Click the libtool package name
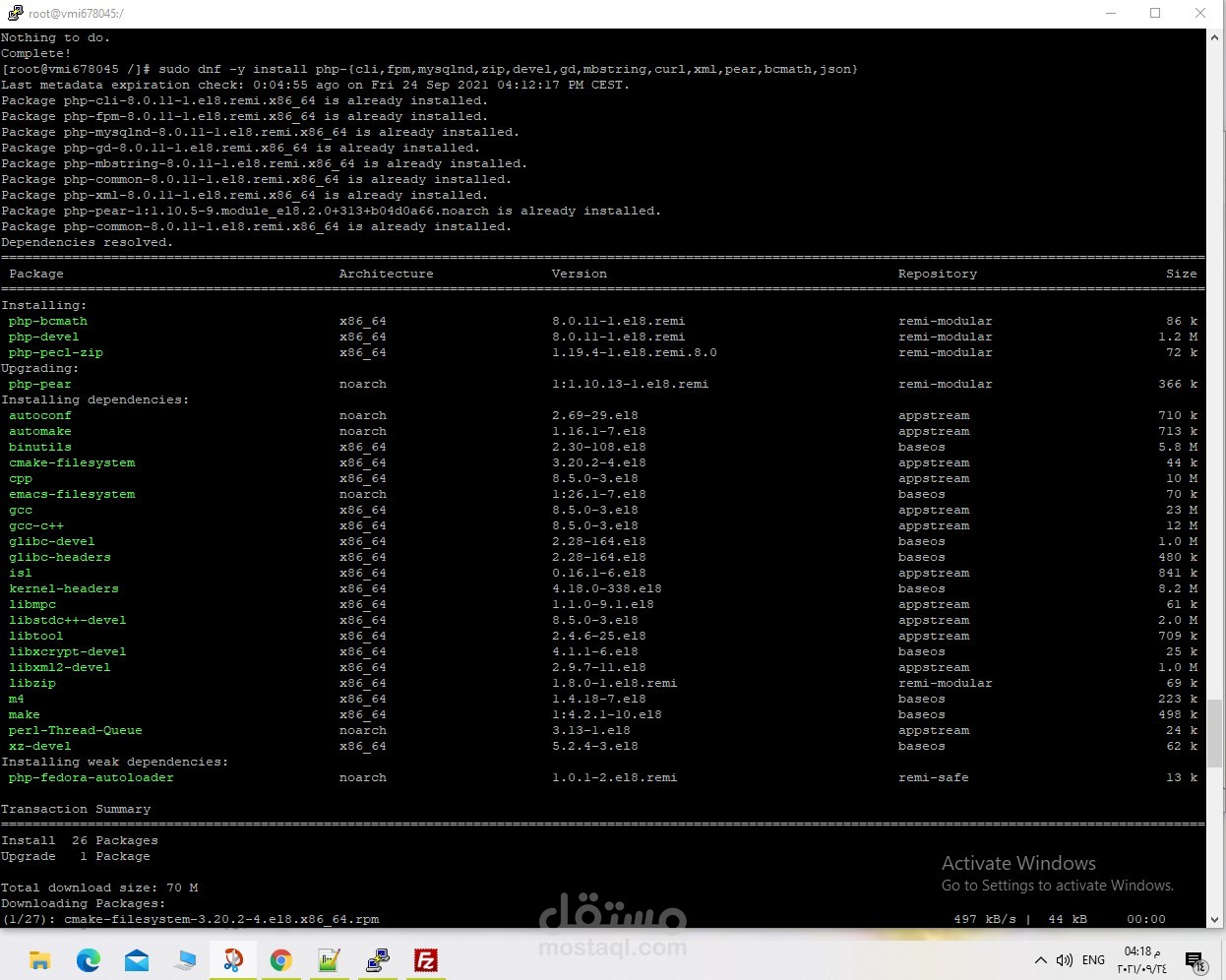Screen dimensions: 1226x980 (x=36, y=636)
